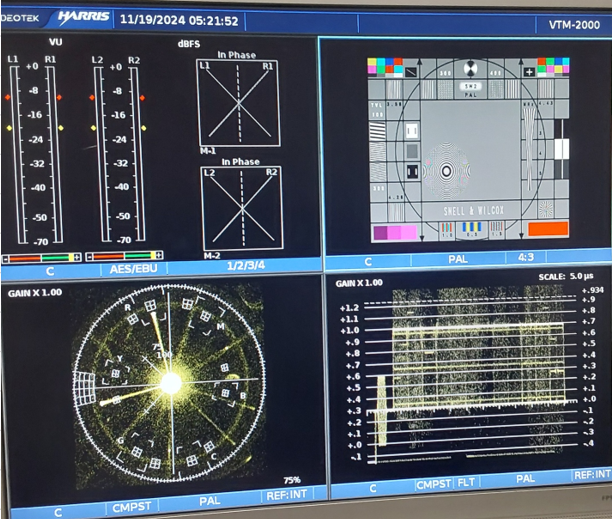Click the C input field in the picture quadrant
The width and height of the screenshot is (612, 519).
pyautogui.click(x=368, y=261)
